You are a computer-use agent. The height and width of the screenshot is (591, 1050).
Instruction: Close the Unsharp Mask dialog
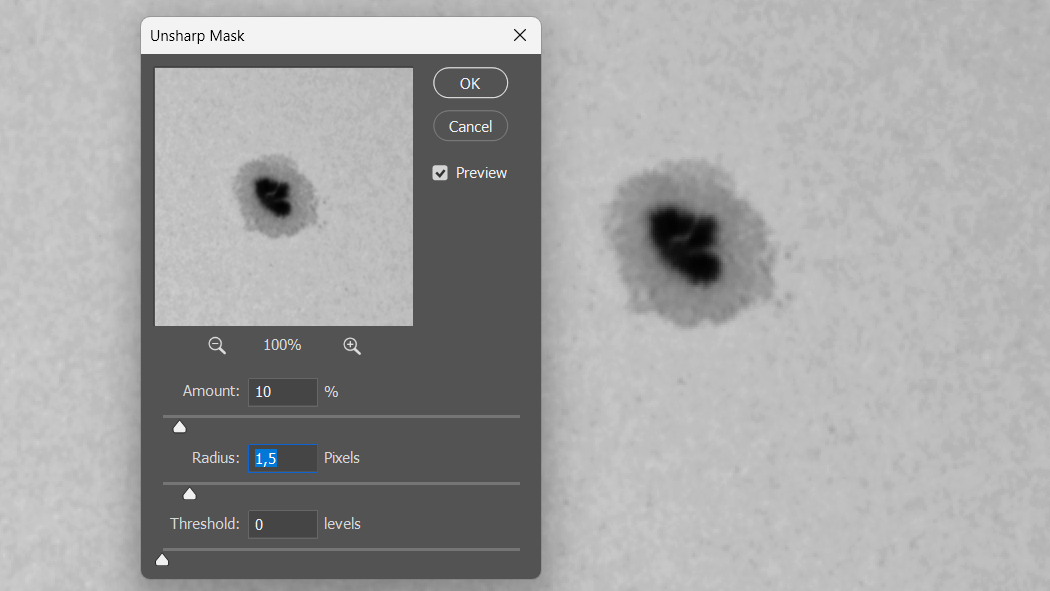[x=519, y=36]
